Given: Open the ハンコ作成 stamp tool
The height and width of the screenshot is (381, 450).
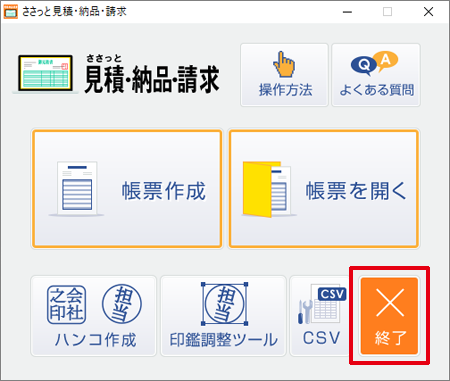Looking at the screenshot, I should coord(94,316).
